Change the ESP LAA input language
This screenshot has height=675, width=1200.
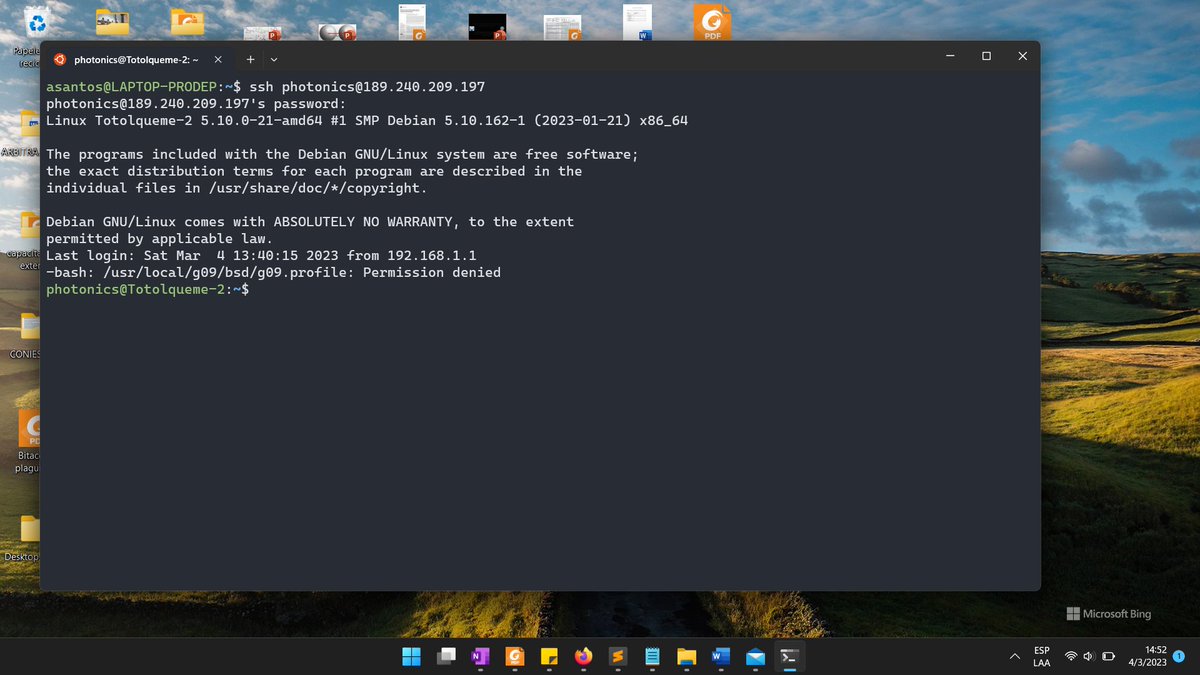tap(1042, 656)
